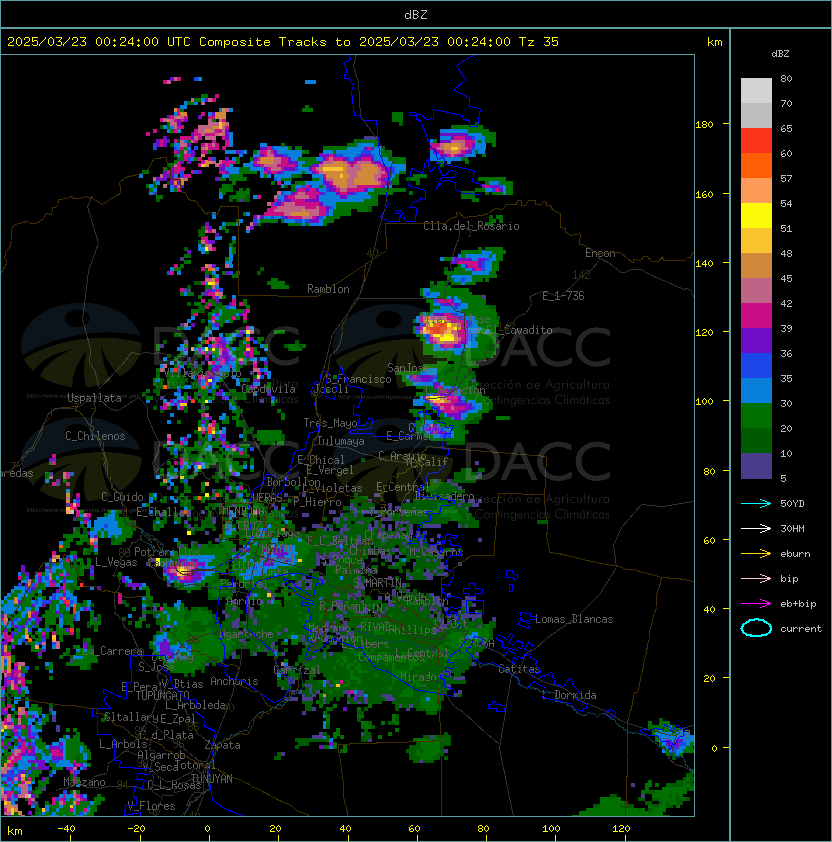Pick the orange swatch below 60 dBZ
832x842 pixels.
756,166
